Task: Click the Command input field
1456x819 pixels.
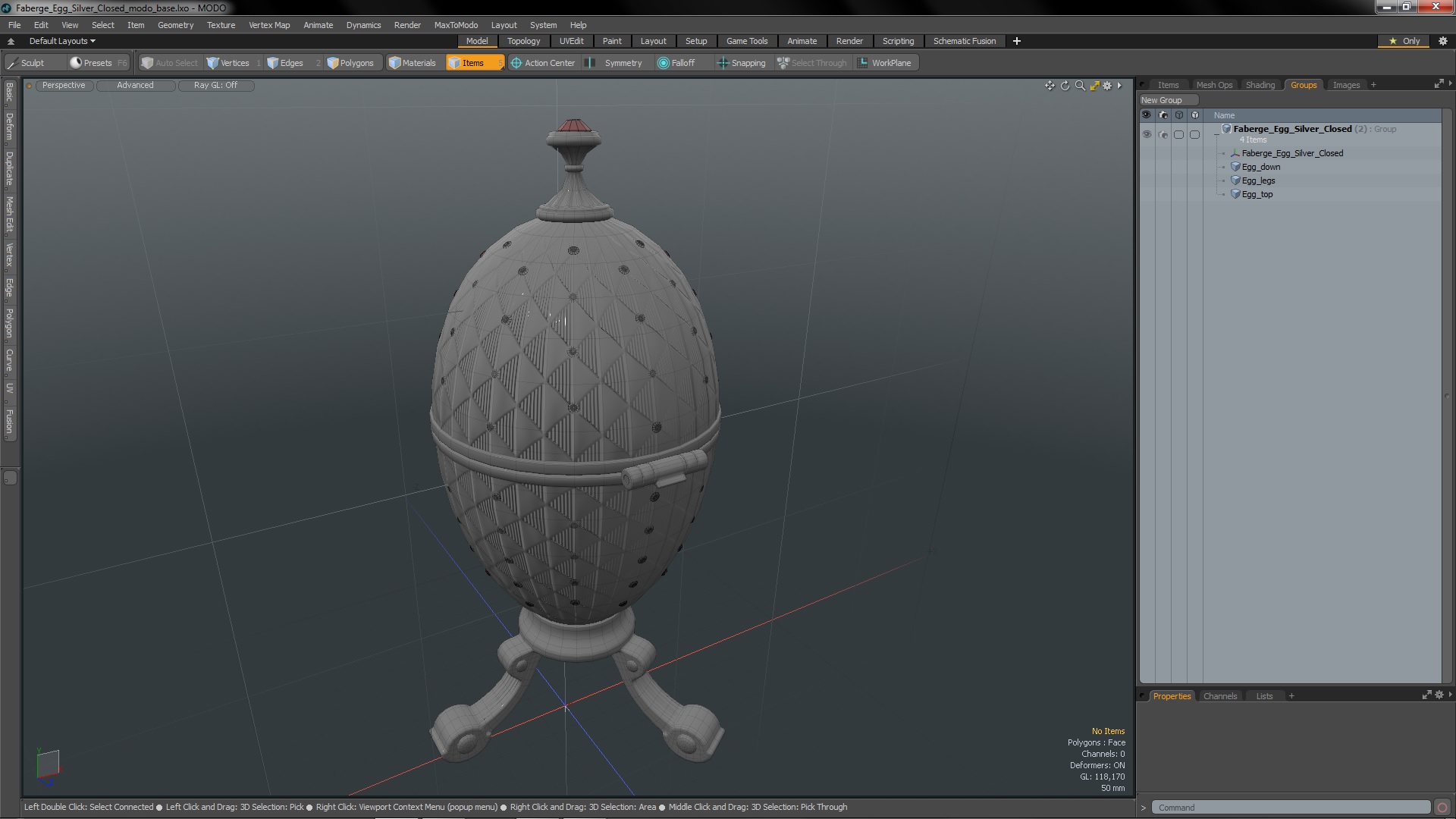Action: coord(1291,808)
